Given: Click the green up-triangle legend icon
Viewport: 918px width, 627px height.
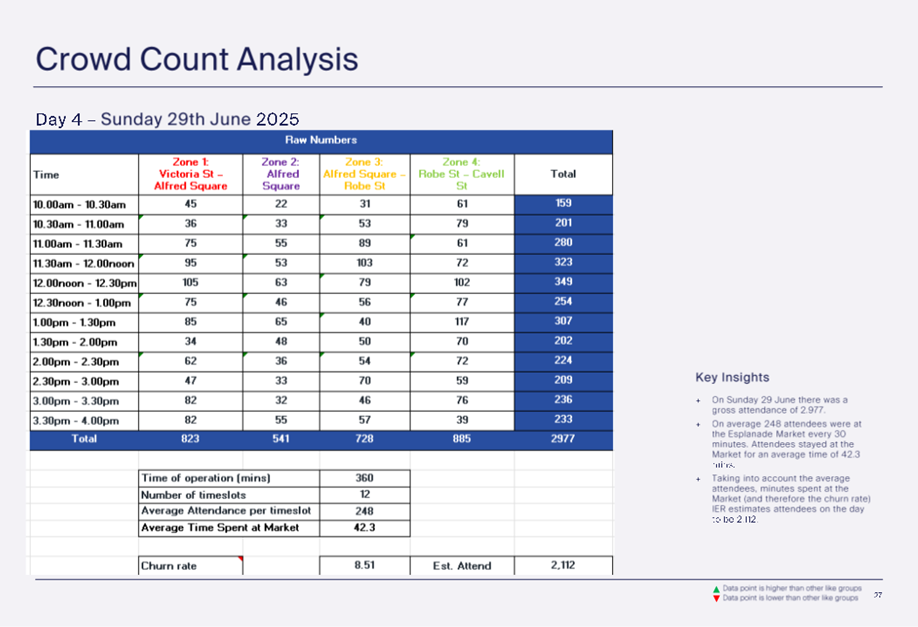Looking at the screenshot, I should point(716,590).
